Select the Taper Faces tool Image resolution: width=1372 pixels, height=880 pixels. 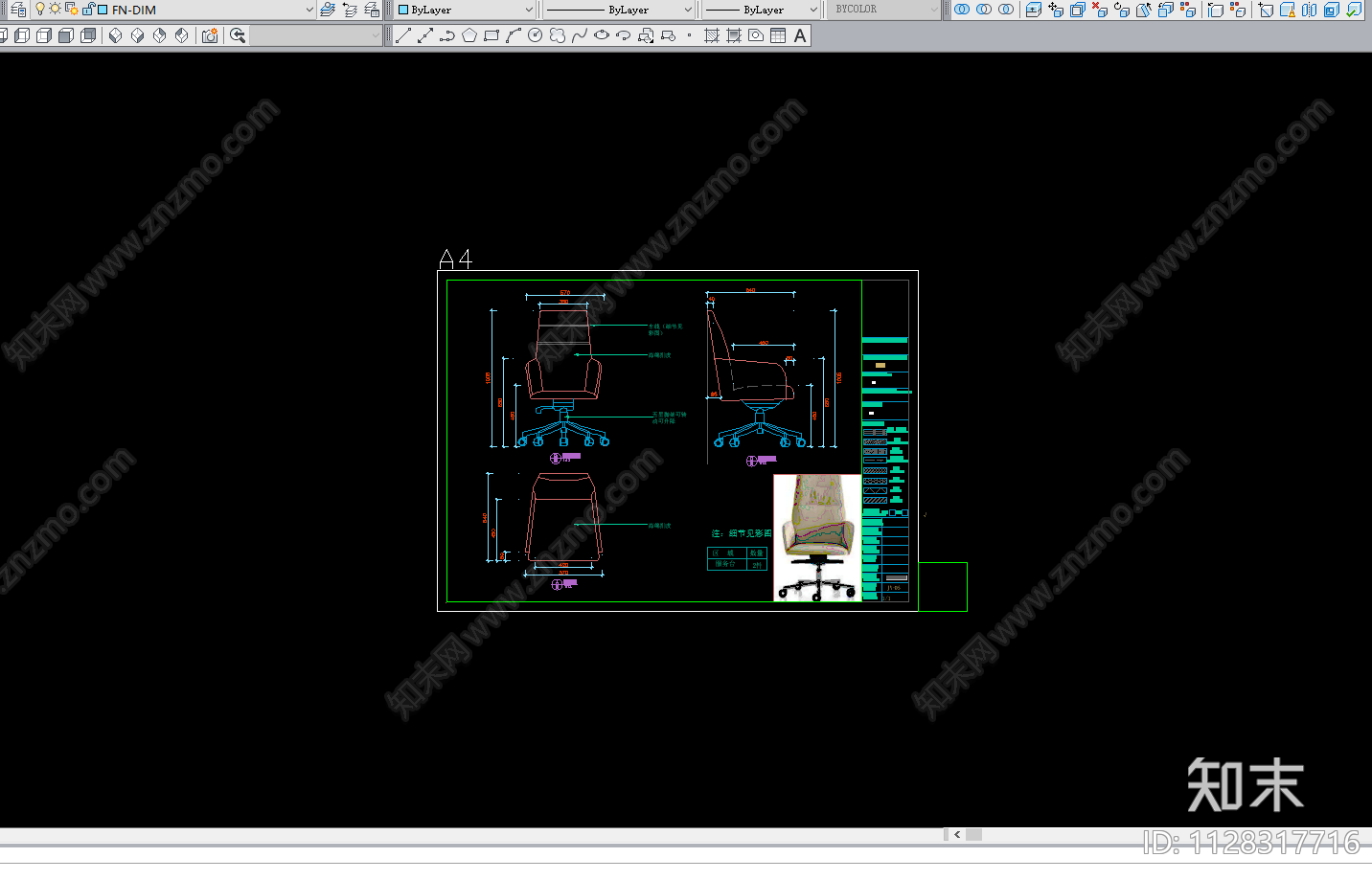[x=1144, y=10]
